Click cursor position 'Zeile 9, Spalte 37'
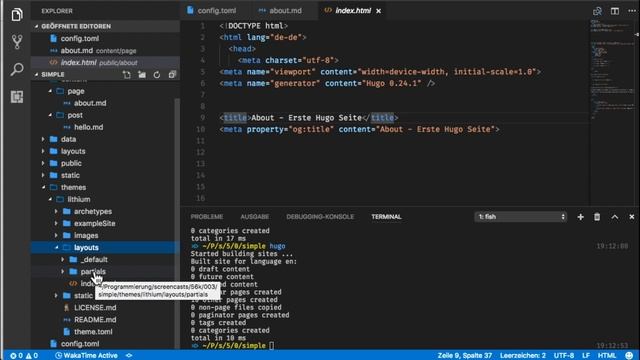 [x=464, y=356]
